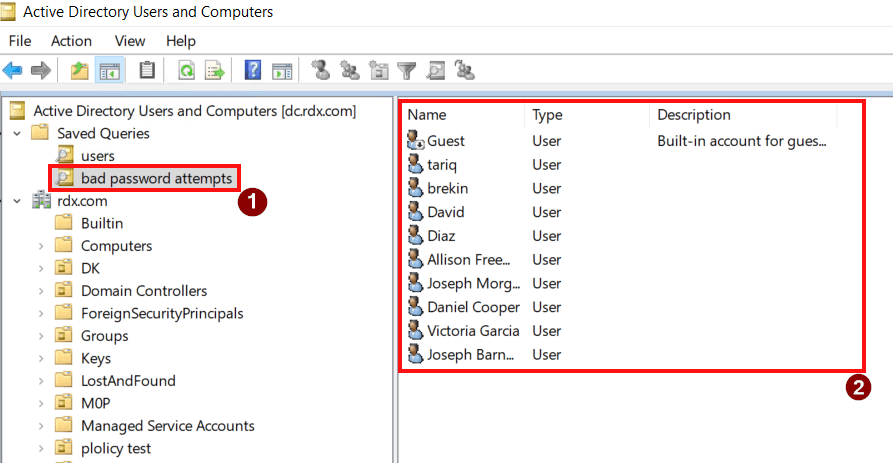
Task: Select the M0P organizational unit
Action: pyautogui.click(x=96, y=403)
